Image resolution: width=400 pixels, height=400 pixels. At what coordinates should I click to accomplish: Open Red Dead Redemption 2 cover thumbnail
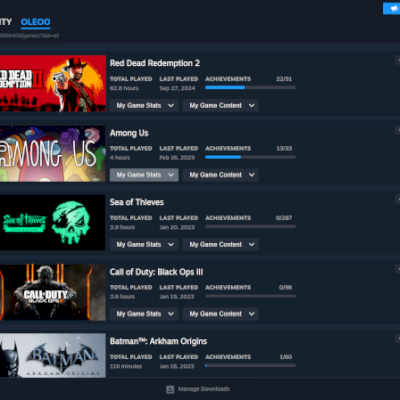[53, 83]
